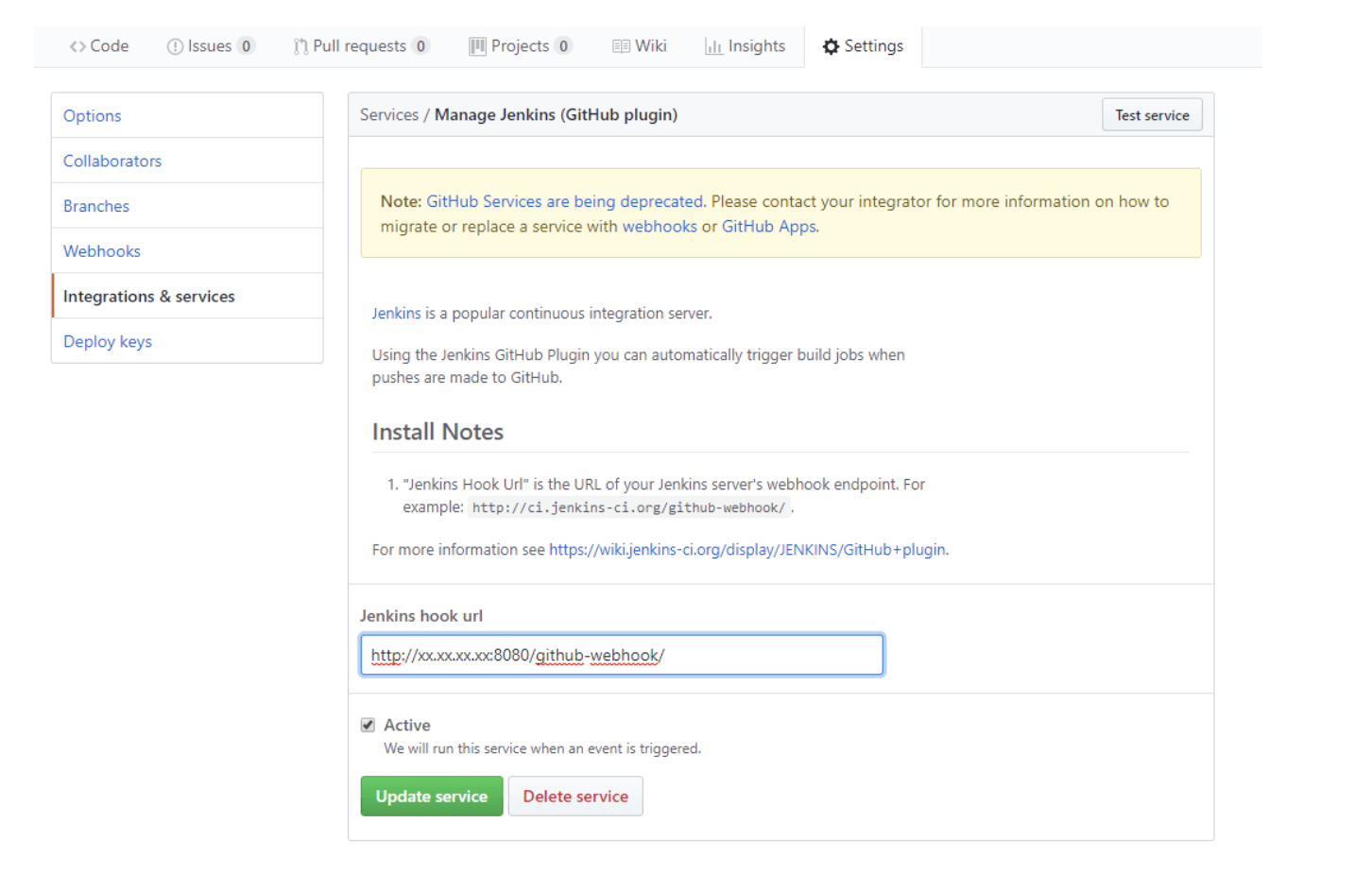Open the Services breadcrumb link
The height and width of the screenshot is (892, 1372).
pyautogui.click(x=389, y=114)
